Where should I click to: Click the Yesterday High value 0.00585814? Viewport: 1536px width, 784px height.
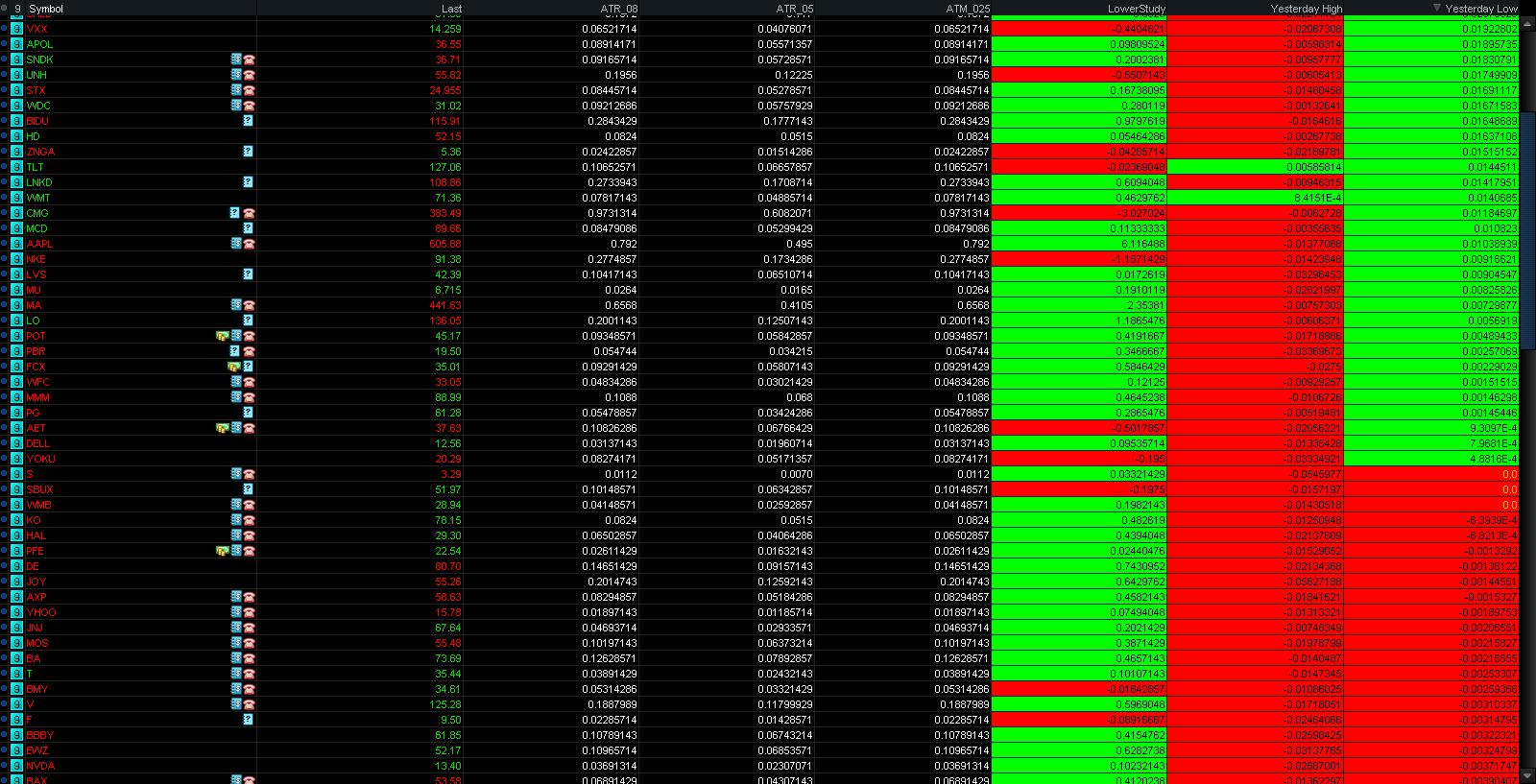pyautogui.click(x=1315, y=167)
